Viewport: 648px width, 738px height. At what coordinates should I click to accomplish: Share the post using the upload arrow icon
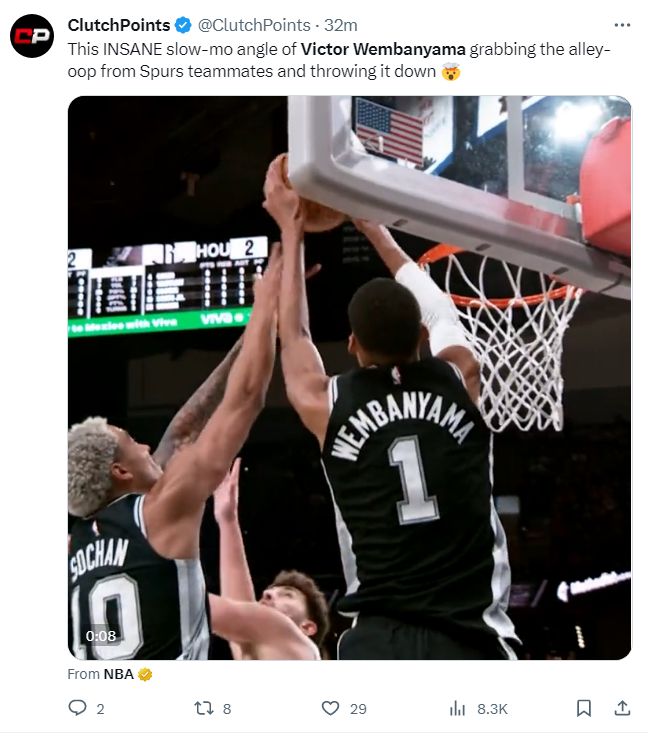[x=621, y=708]
